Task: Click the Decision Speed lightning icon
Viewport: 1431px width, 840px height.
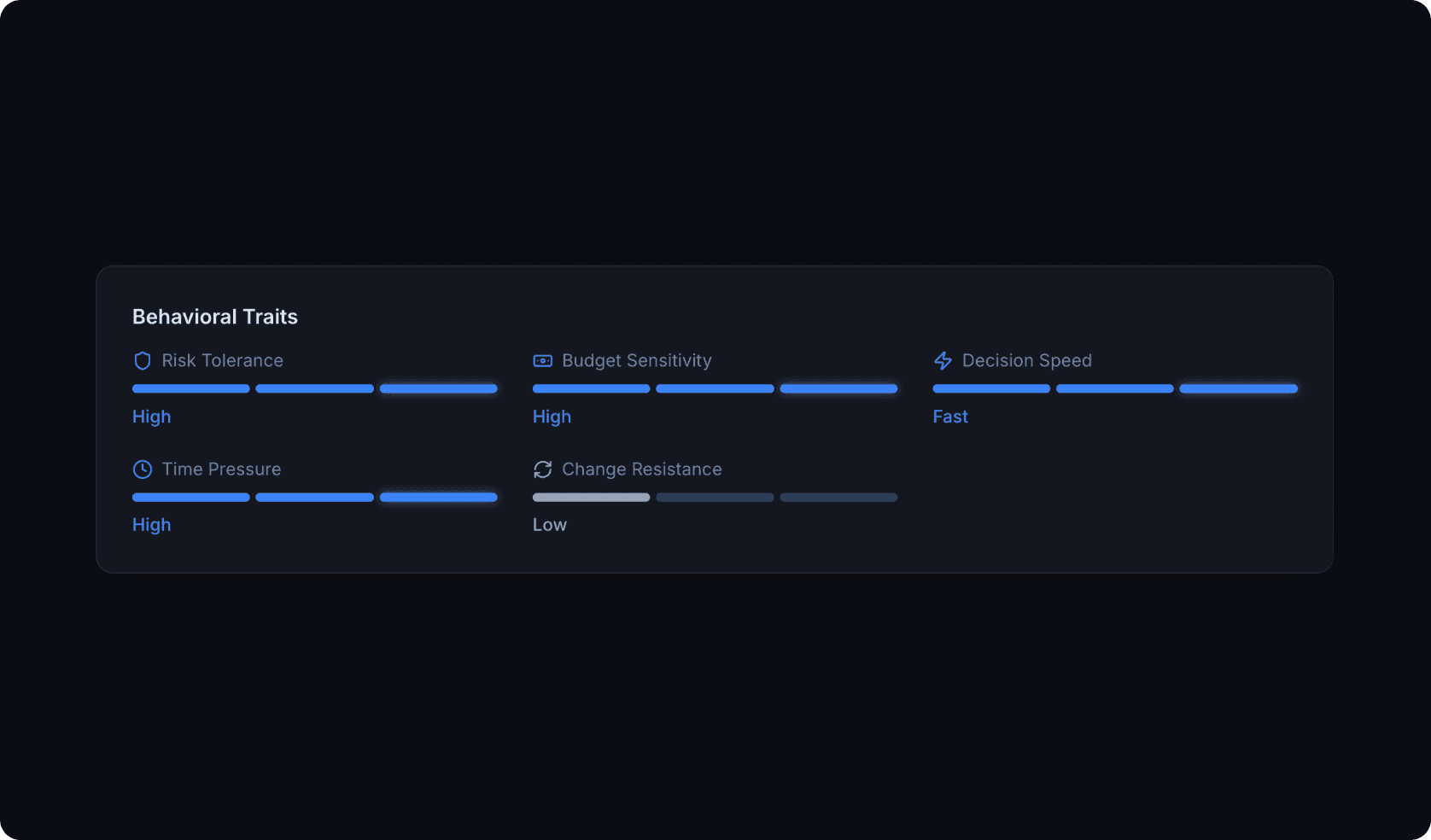Action: click(943, 361)
